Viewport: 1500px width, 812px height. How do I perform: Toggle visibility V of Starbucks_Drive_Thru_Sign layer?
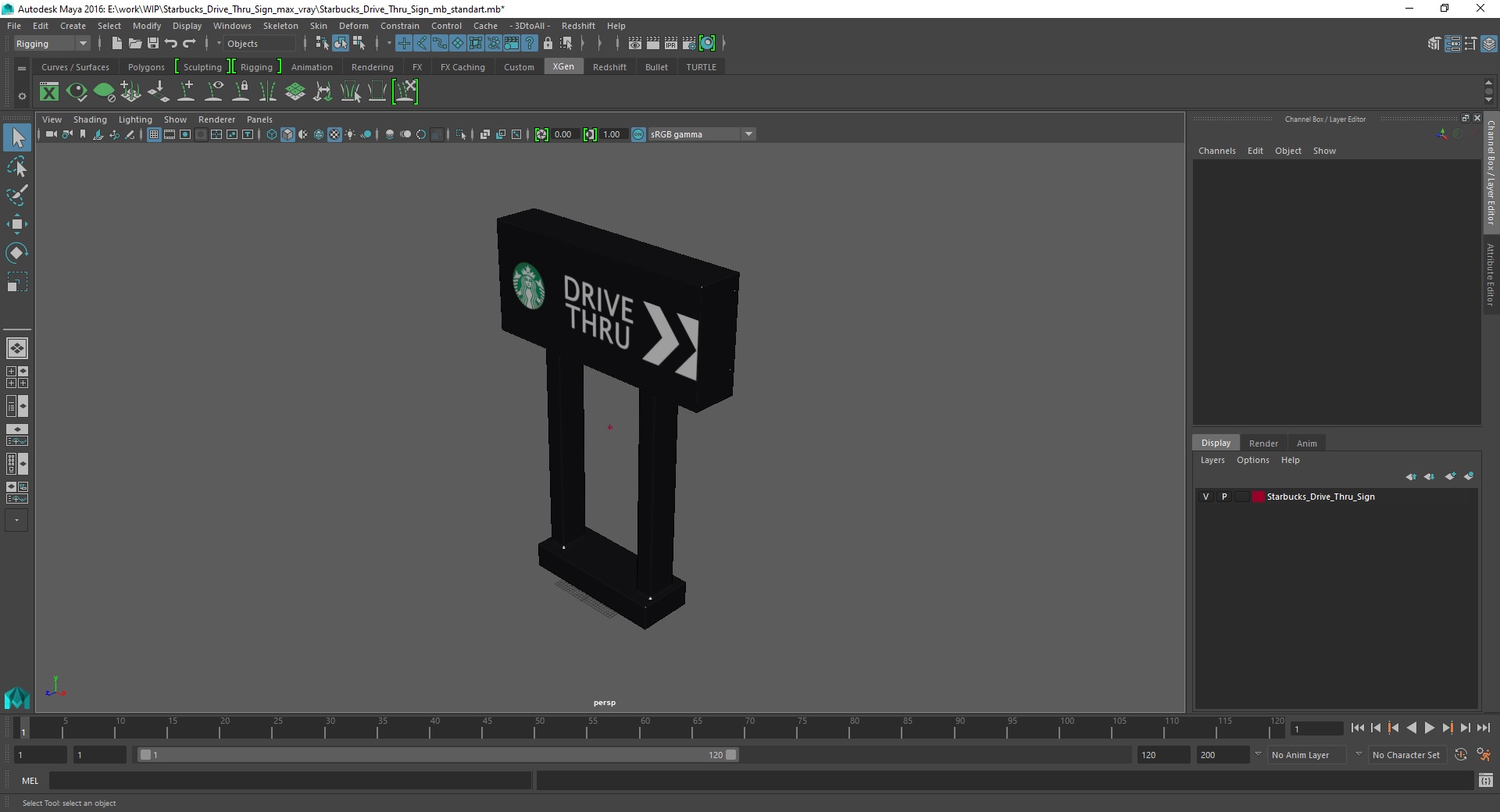(x=1205, y=497)
